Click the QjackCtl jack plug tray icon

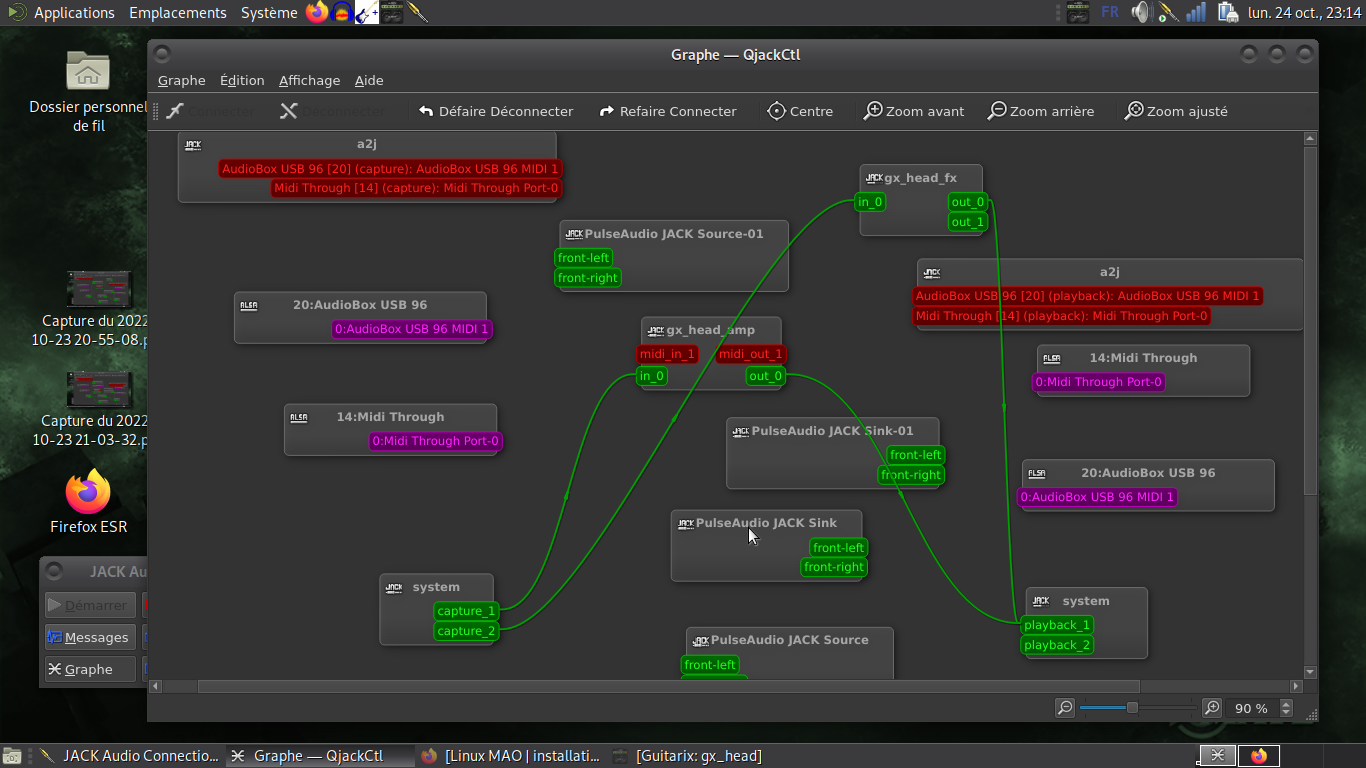tap(1167, 13)
